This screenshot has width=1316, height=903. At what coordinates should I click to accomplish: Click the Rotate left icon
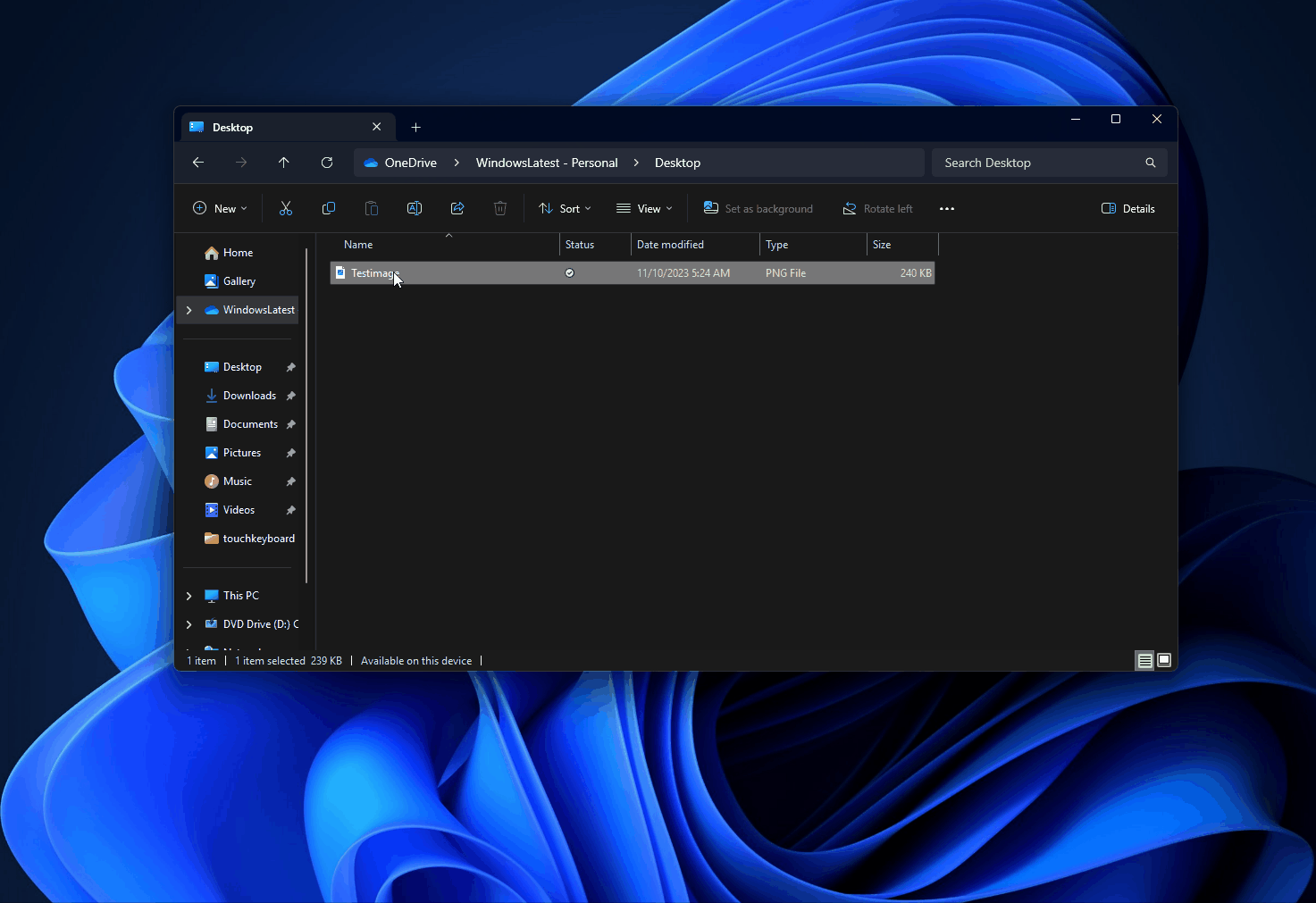tap(877, 207)
